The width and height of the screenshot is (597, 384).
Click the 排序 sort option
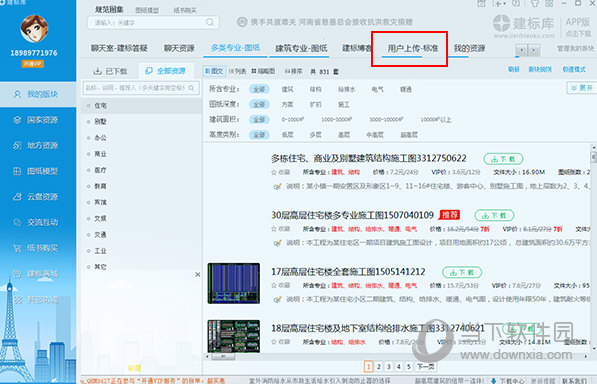(293, 71)
